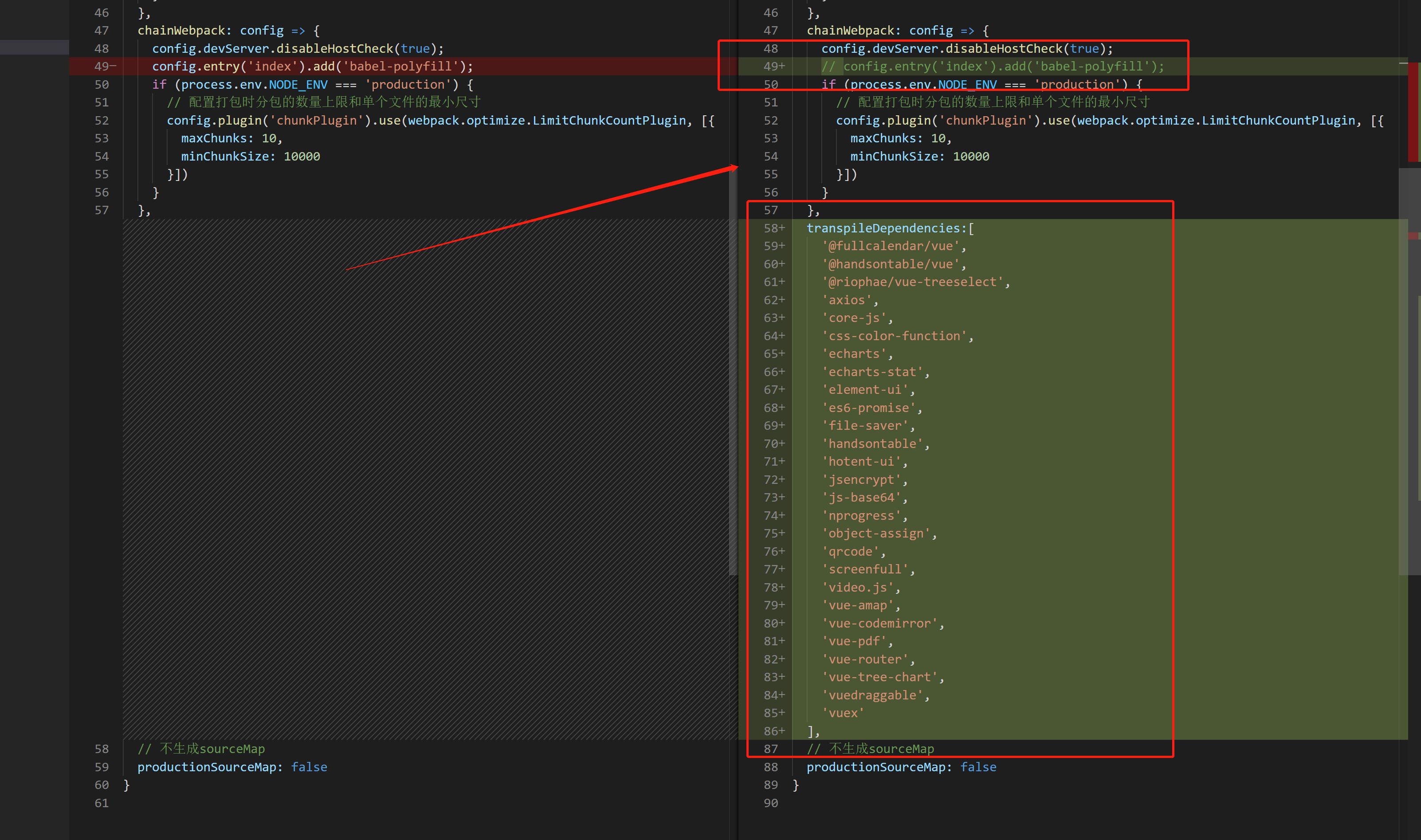Click 'chainWebpack' in the left pane

pyautogui.click(x=181, y=31)
